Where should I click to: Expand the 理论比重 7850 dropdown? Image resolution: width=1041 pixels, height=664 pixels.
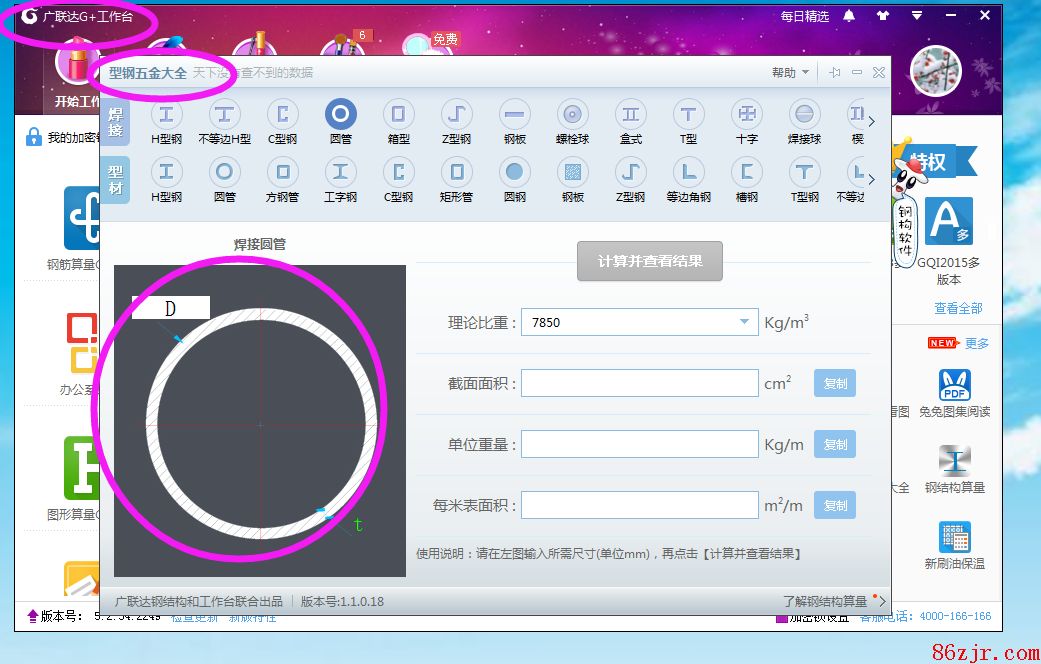[744, 322]
